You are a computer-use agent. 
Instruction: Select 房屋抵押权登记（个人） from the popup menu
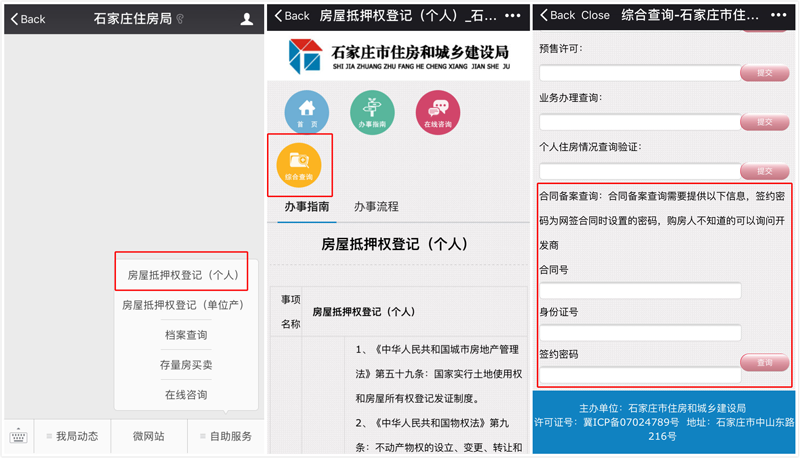(183, 275)
